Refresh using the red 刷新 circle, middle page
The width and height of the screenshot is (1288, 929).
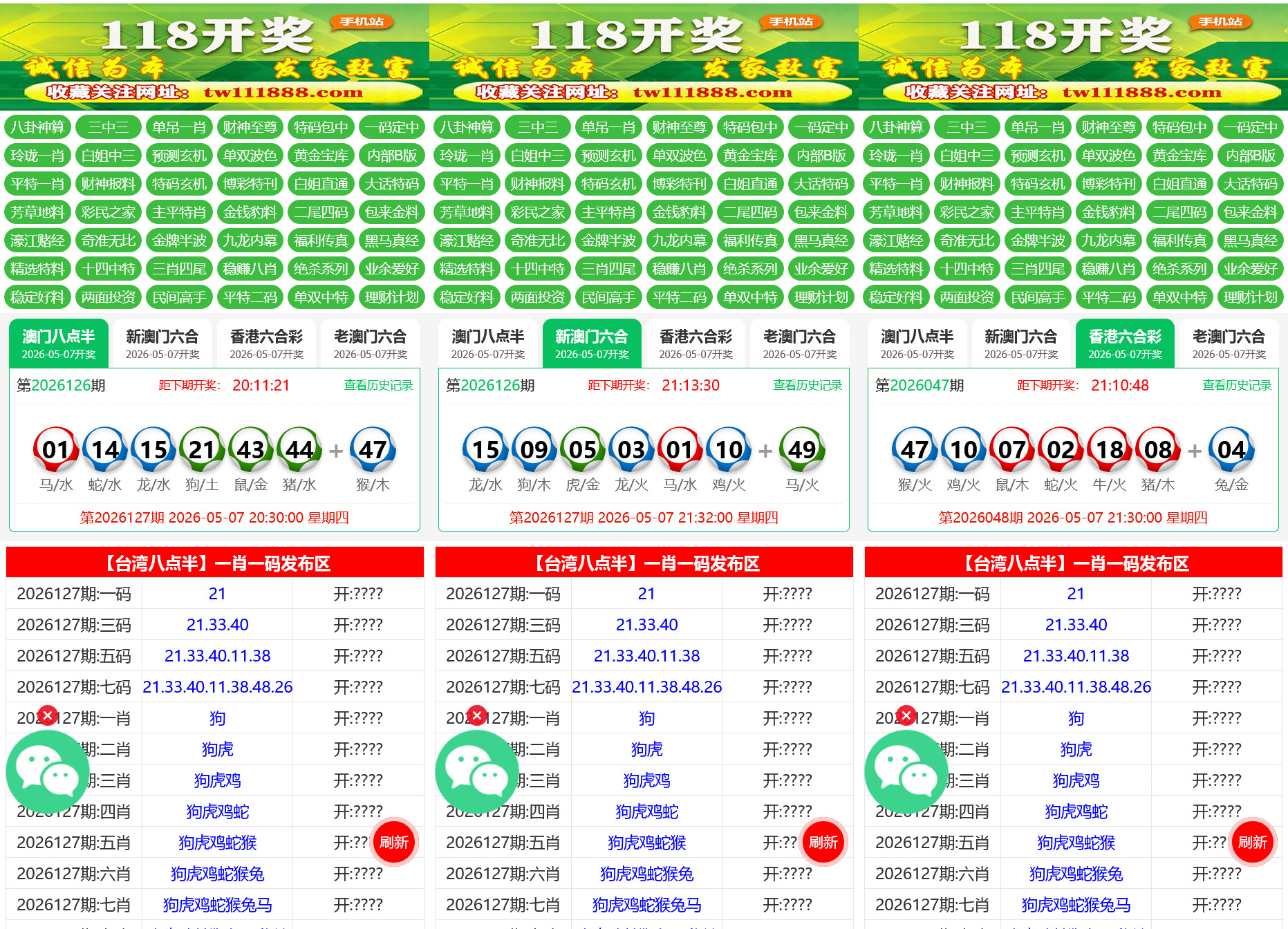(x=823, y=842)
